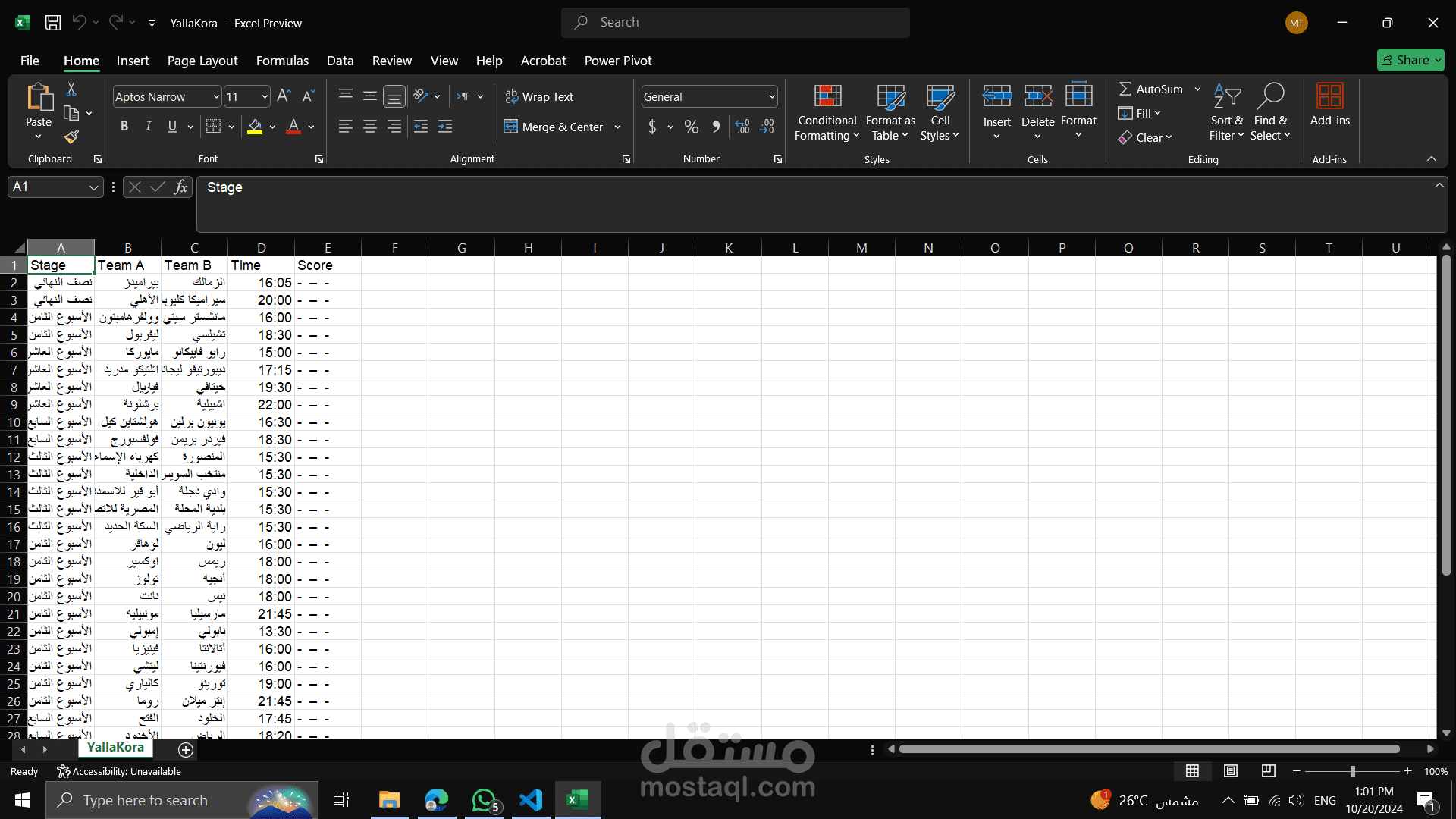This screenshot has width=1456, height=819.
Task: Open the Clear dropdown
Action: click(x=1146, y=137)
